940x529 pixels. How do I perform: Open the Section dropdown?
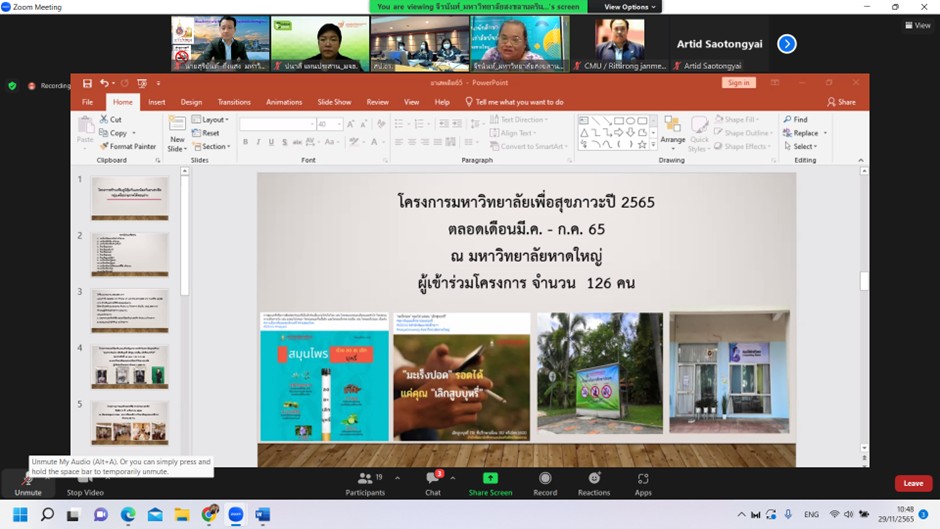(x=211, y=146)
